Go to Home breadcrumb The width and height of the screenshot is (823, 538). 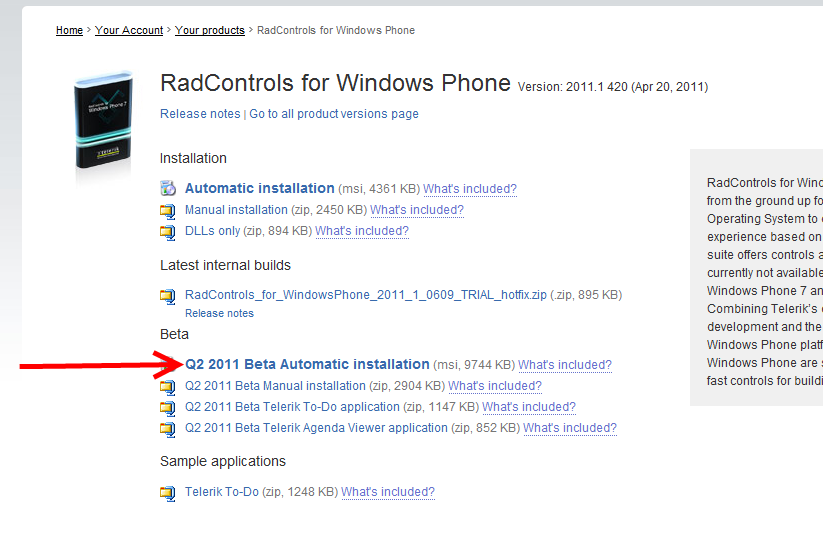point(69,30)
